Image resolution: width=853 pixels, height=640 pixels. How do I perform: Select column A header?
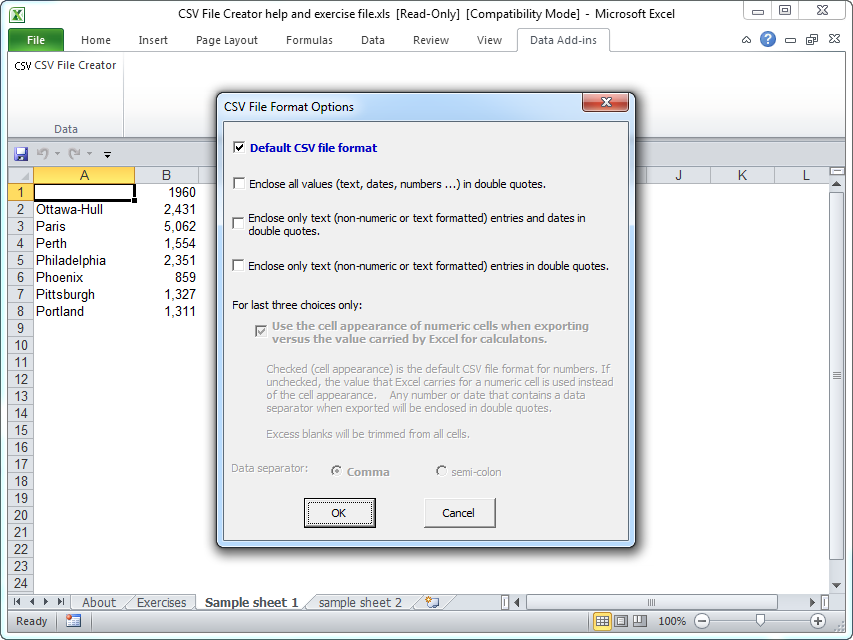pyautogui.click(x=84, y=175)
